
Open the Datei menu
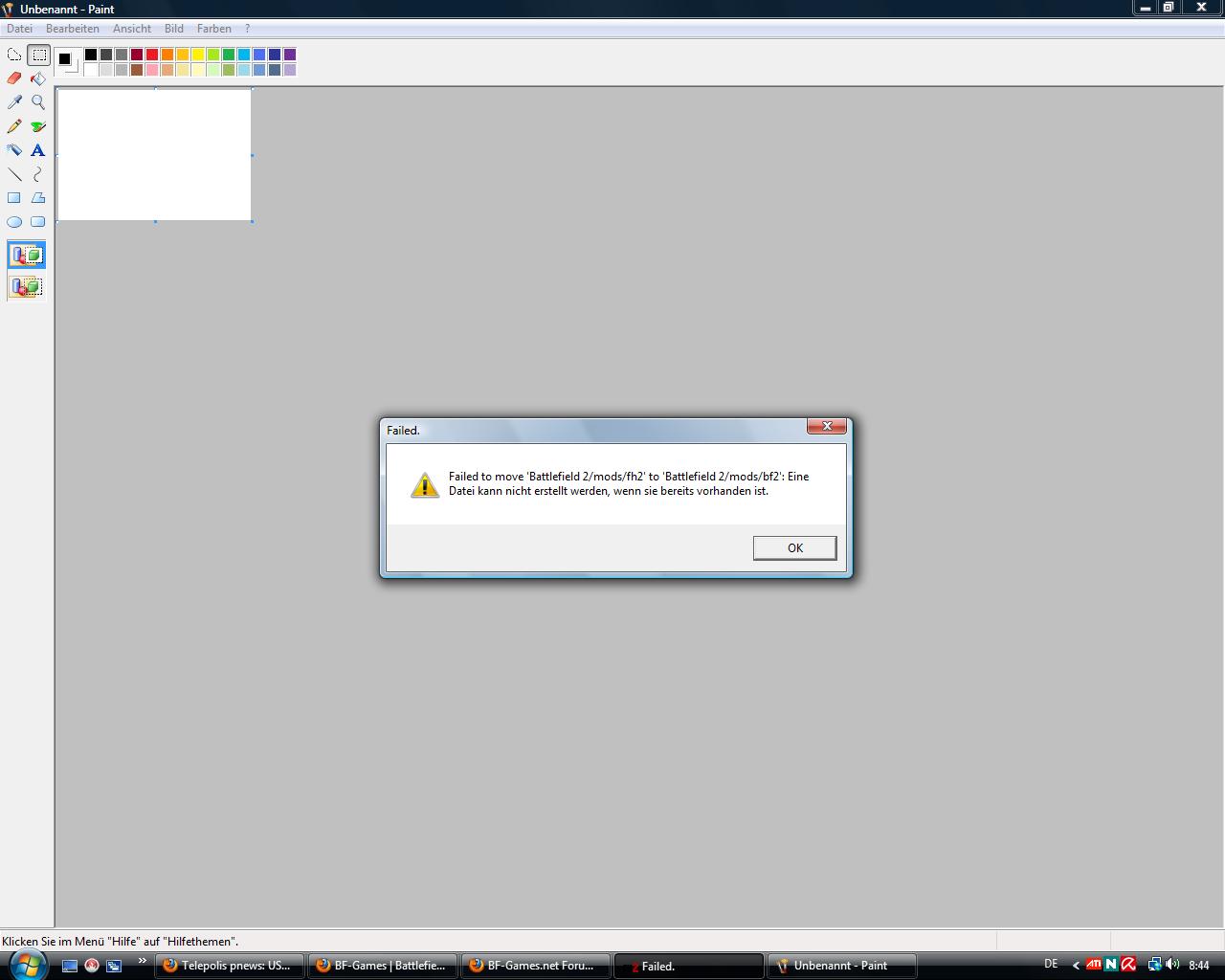(19, 29)
